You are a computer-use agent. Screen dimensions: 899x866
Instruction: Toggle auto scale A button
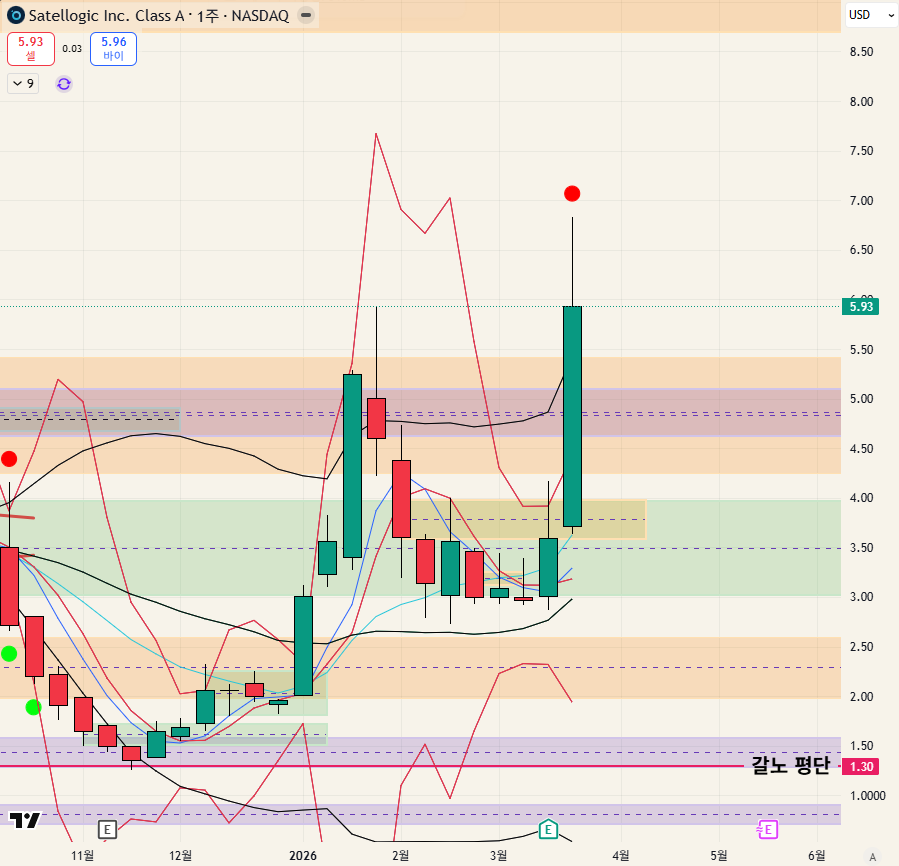873,857
